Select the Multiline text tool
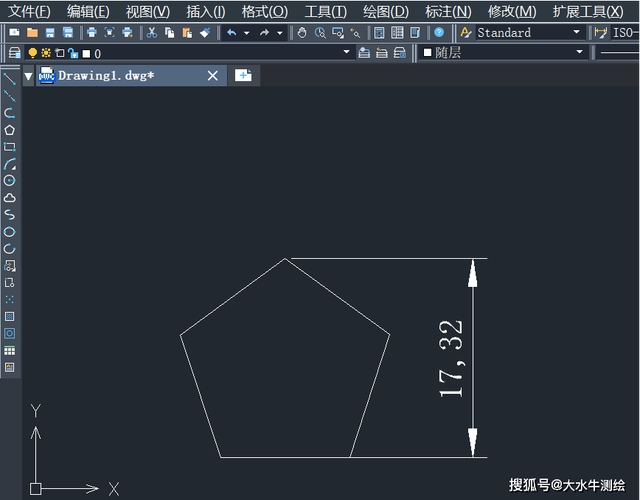640x500 pixels. click(x=9, y=367)
